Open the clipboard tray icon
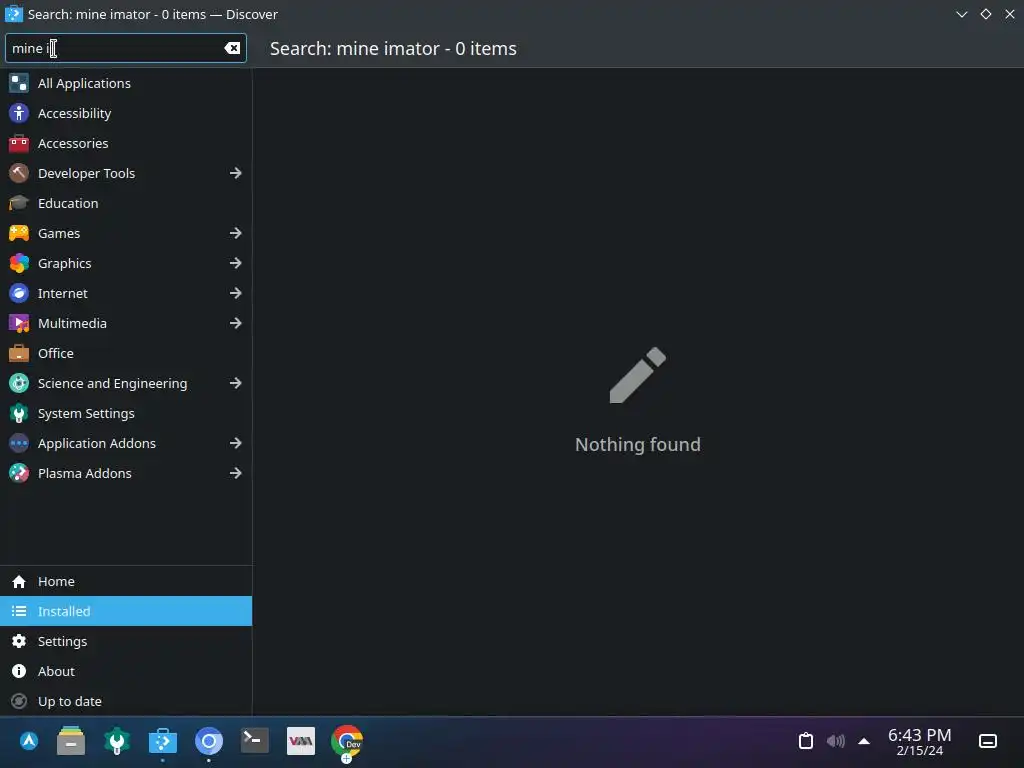This screenshot has height=768, width=1024. pos(806,741)
